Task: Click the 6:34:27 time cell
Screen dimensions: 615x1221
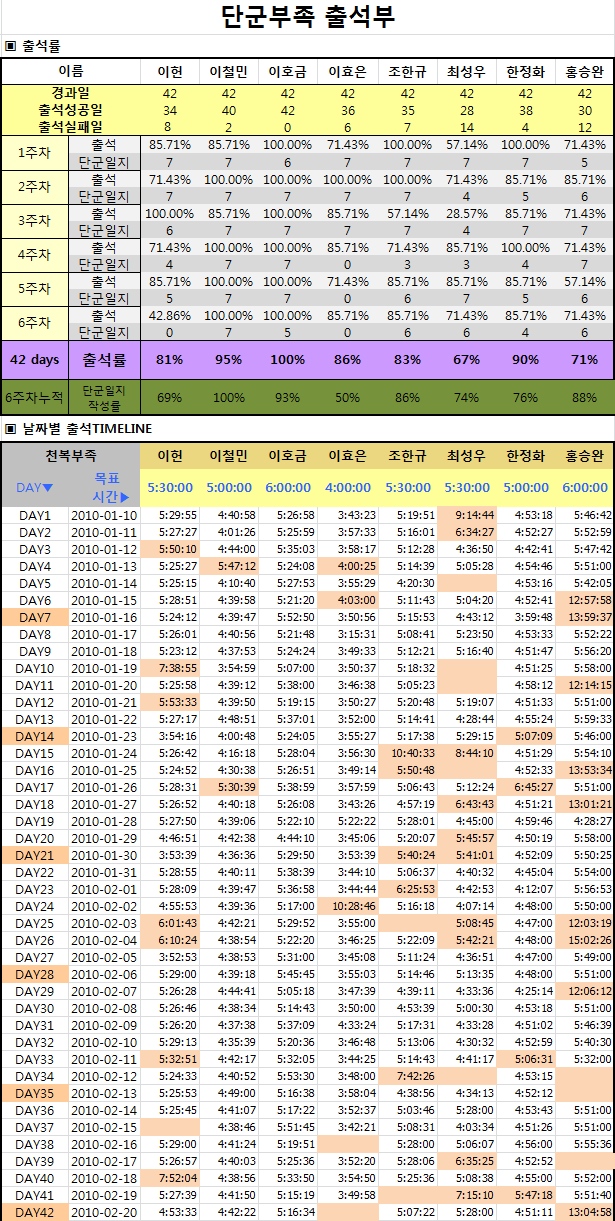Action: (x=466, y=532)
